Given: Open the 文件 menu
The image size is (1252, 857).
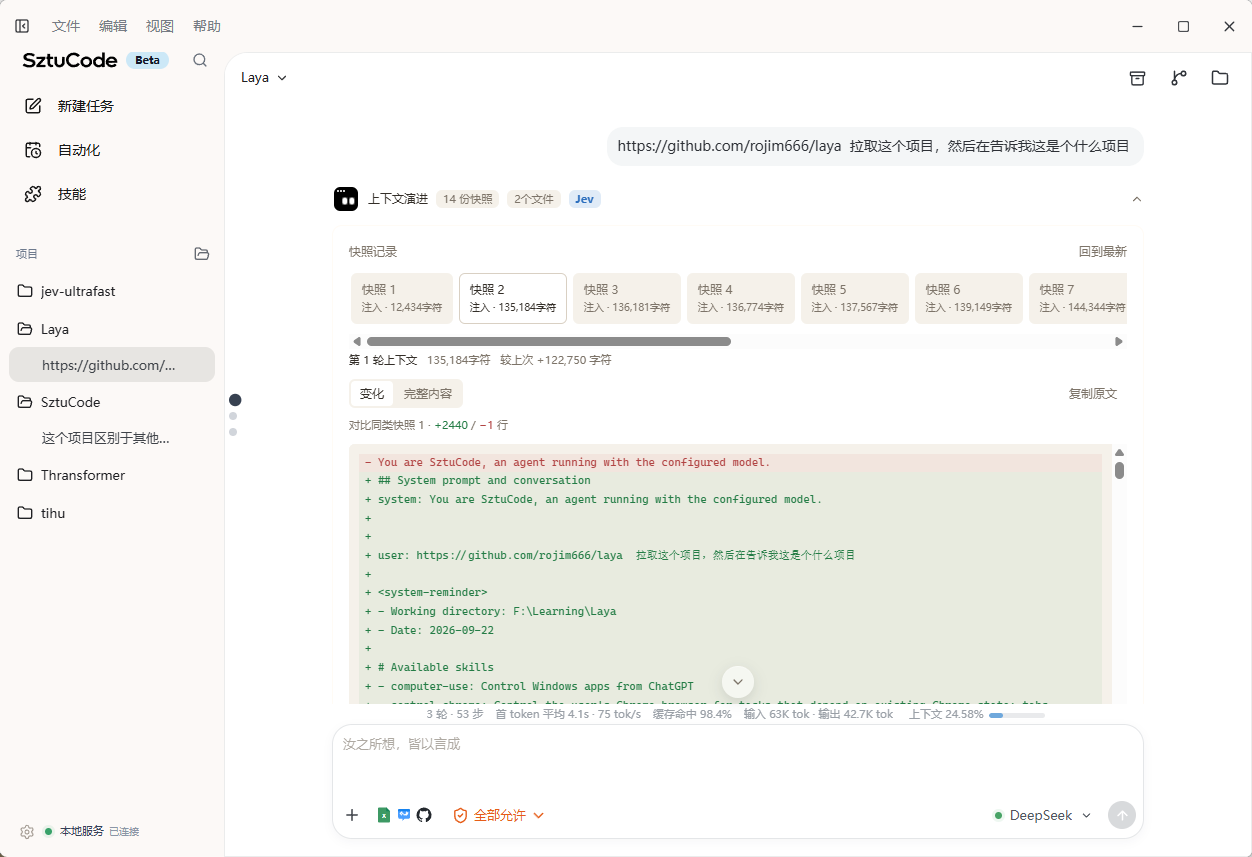Looking at the screenshot, I should [x=66, y=26].
